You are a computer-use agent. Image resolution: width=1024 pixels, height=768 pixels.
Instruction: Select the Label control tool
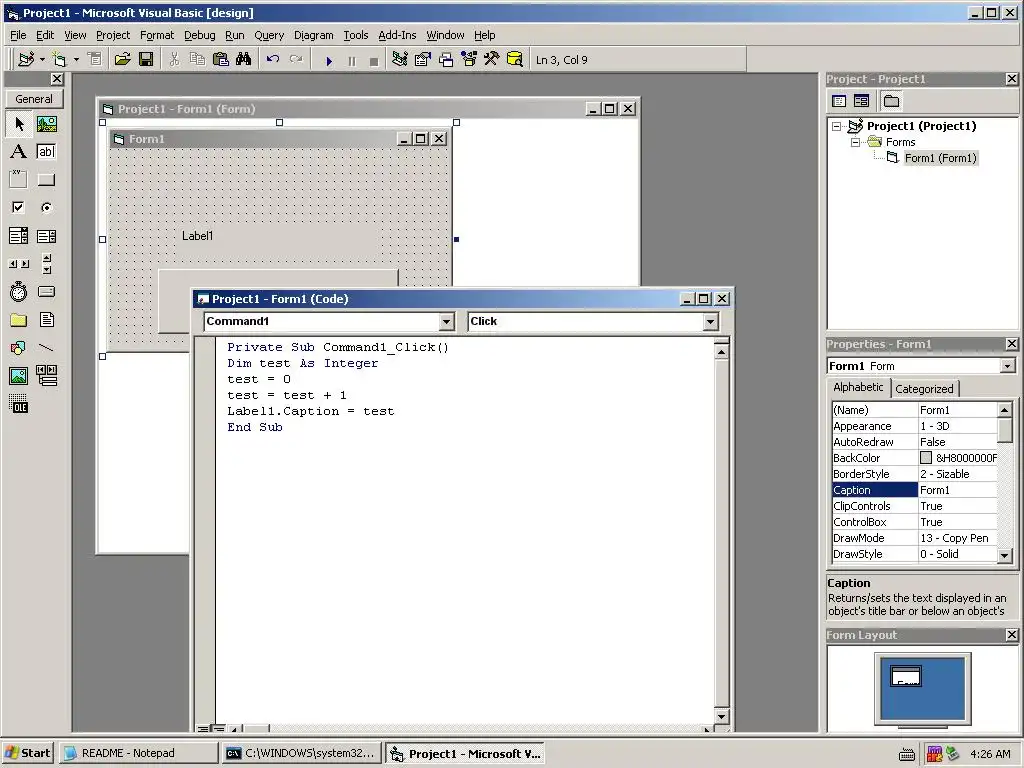pyautogui.click(x=18, y=152)
